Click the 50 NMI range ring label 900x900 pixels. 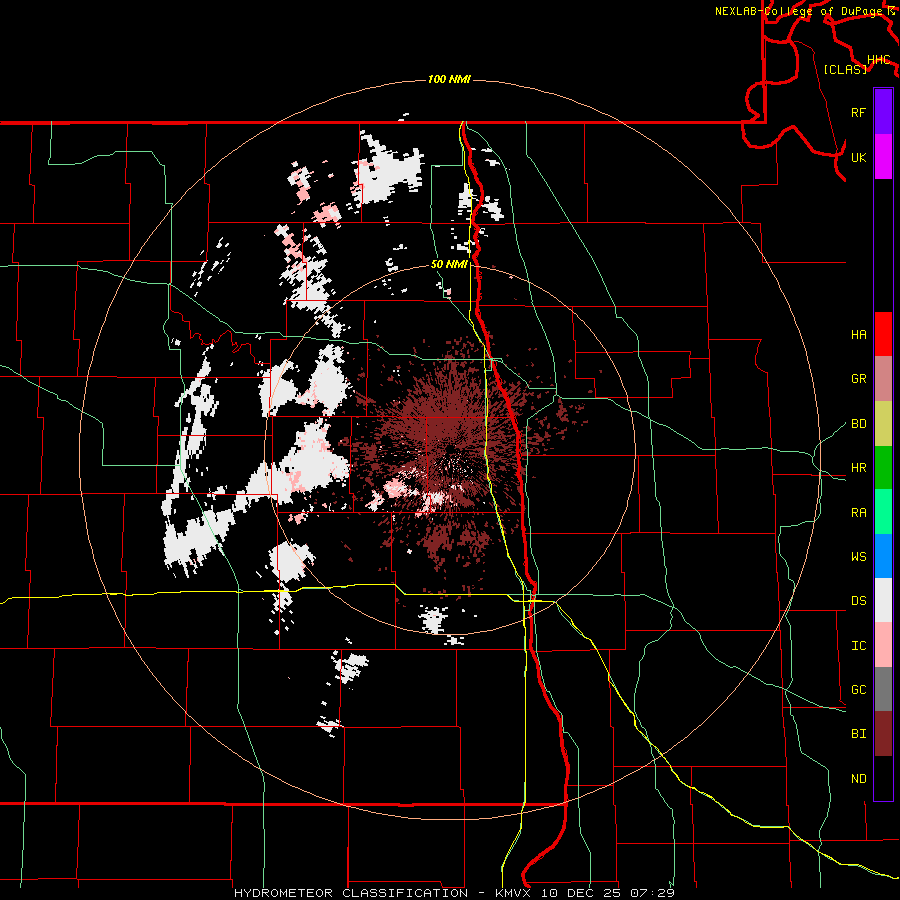(x=449, y=265)
